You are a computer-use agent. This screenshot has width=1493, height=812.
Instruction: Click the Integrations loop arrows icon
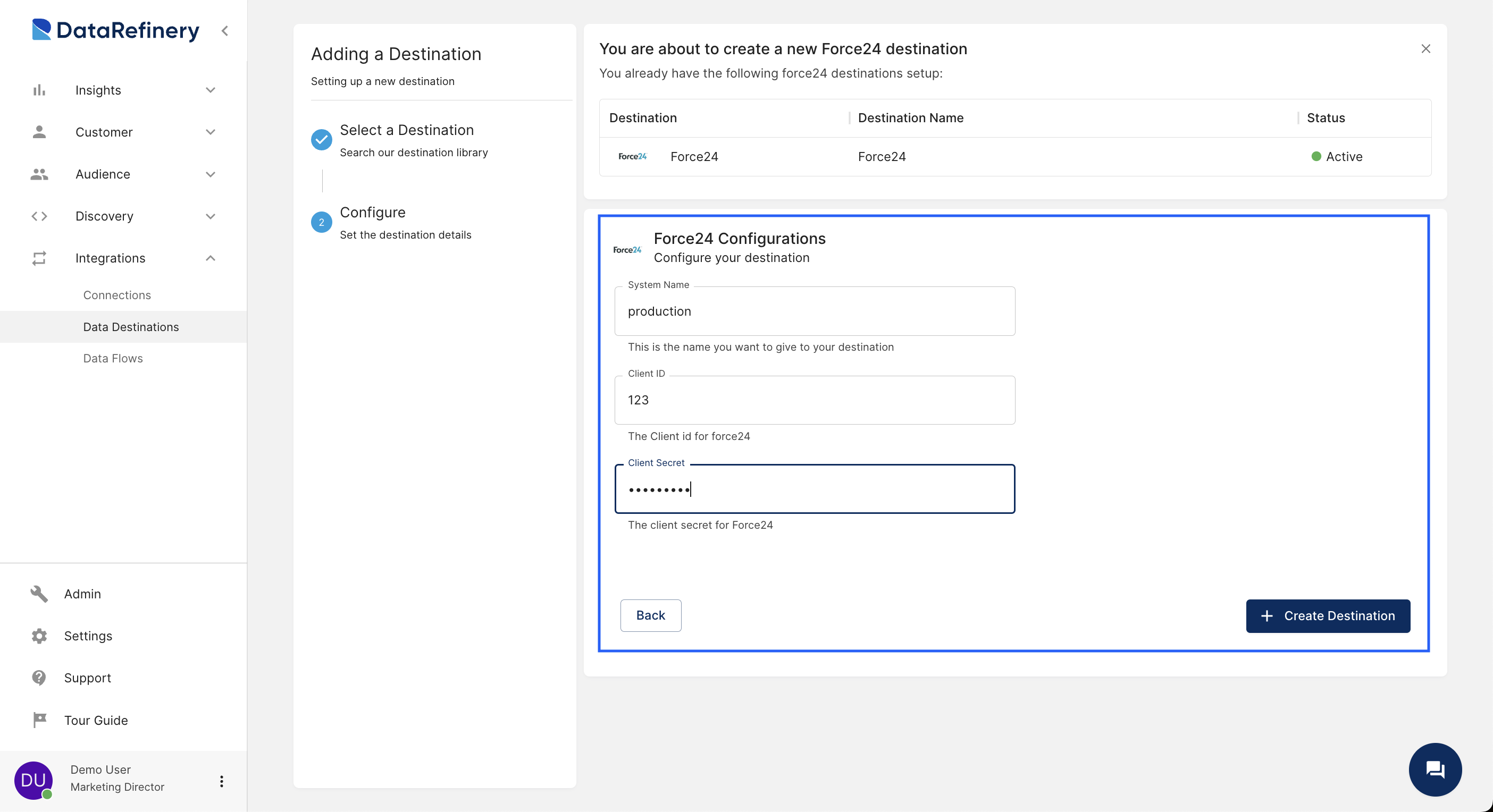point(39,258)
